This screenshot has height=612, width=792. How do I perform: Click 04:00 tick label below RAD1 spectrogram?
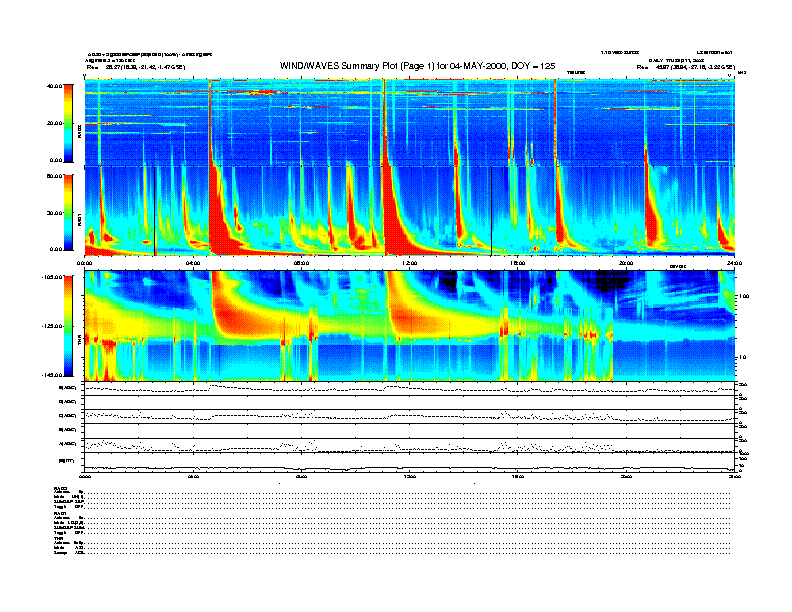tap(193, 263)
